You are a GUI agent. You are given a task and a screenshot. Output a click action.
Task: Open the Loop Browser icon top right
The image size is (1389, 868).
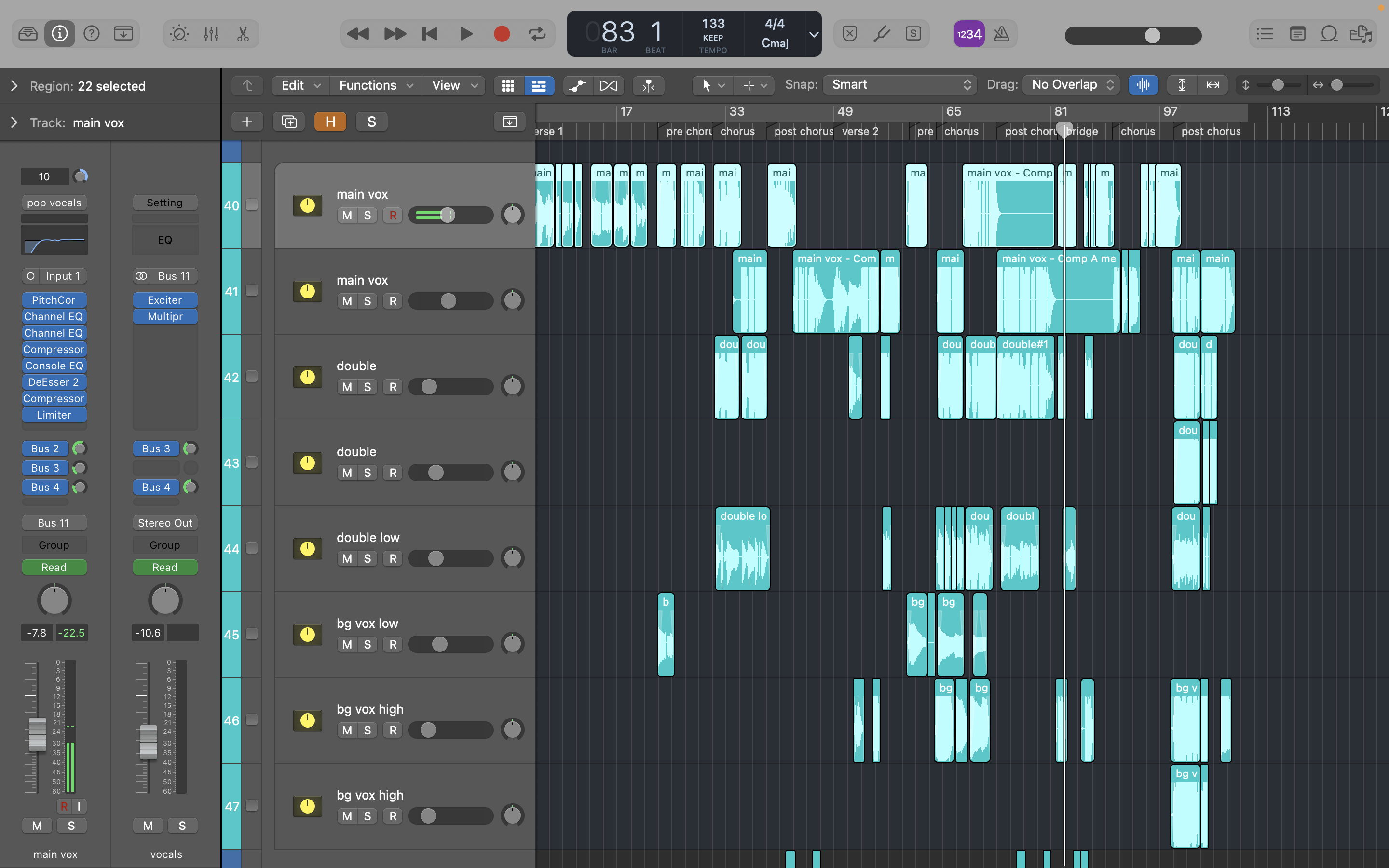point(1329,34)
